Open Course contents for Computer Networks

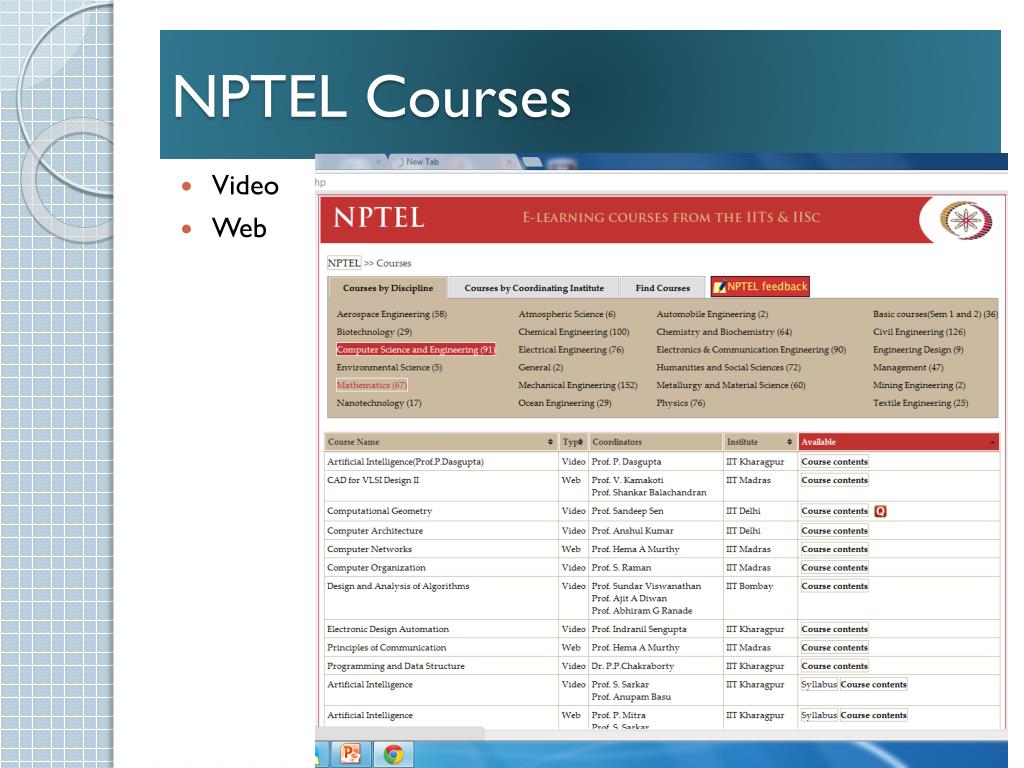[x=835, y=549]
